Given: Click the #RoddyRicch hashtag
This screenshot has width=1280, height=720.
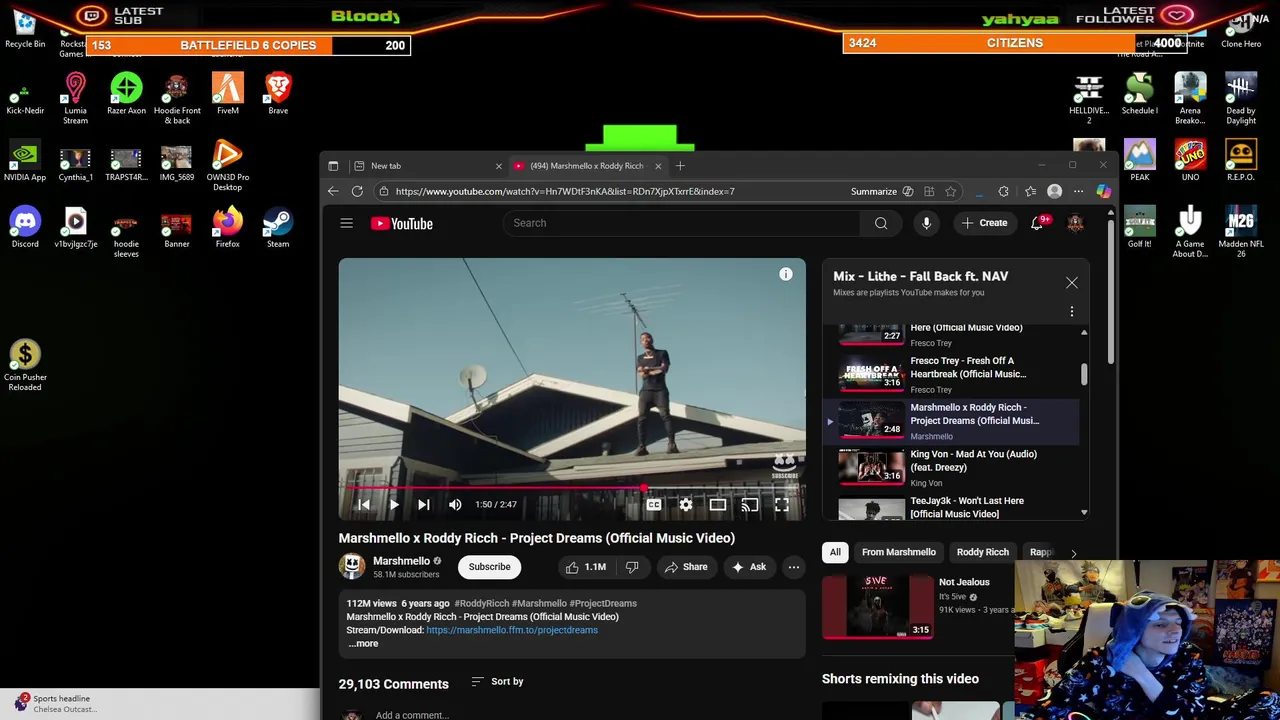Looking at the screenshot, I should pyautogui.click(x=482, y=604).
